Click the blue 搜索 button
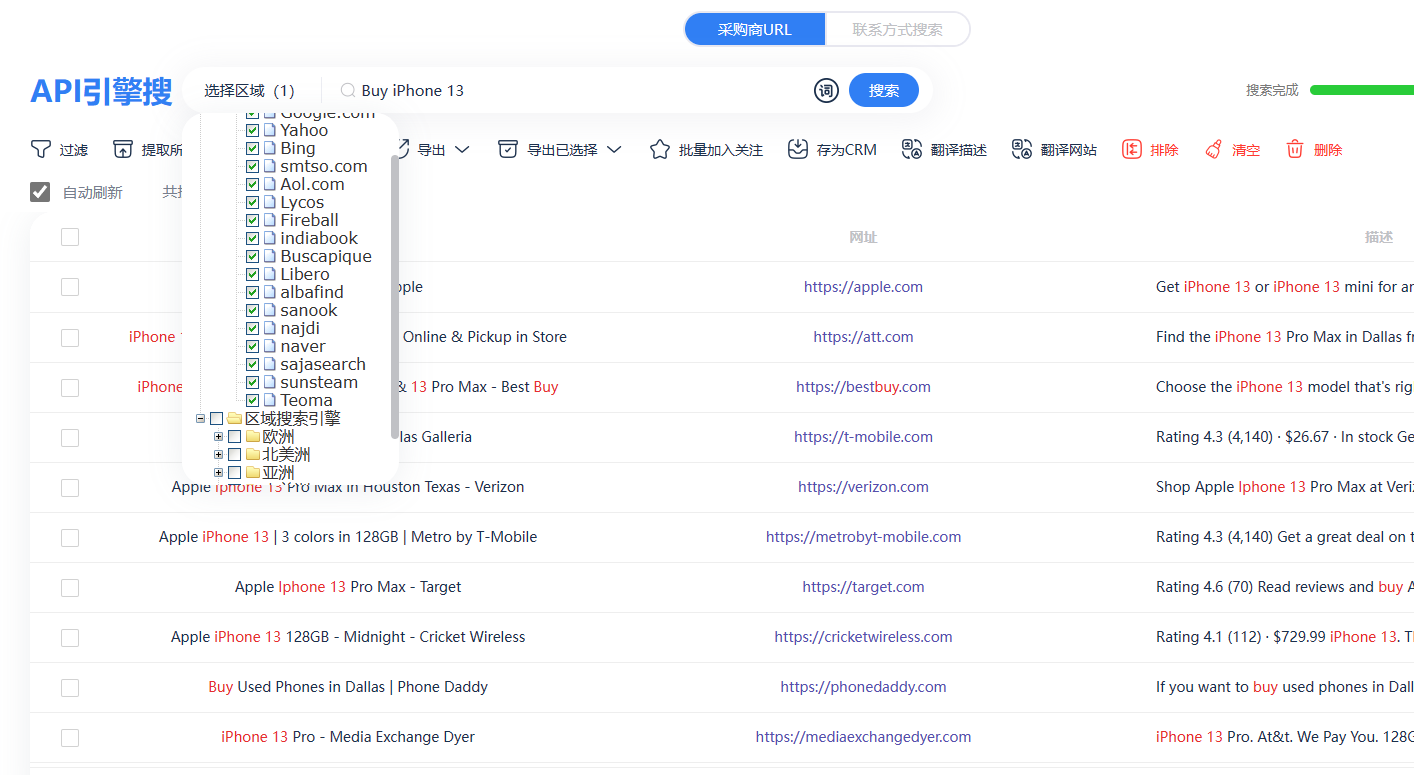This screenshot has width=1414, height=775. click(x=884, y=90)
